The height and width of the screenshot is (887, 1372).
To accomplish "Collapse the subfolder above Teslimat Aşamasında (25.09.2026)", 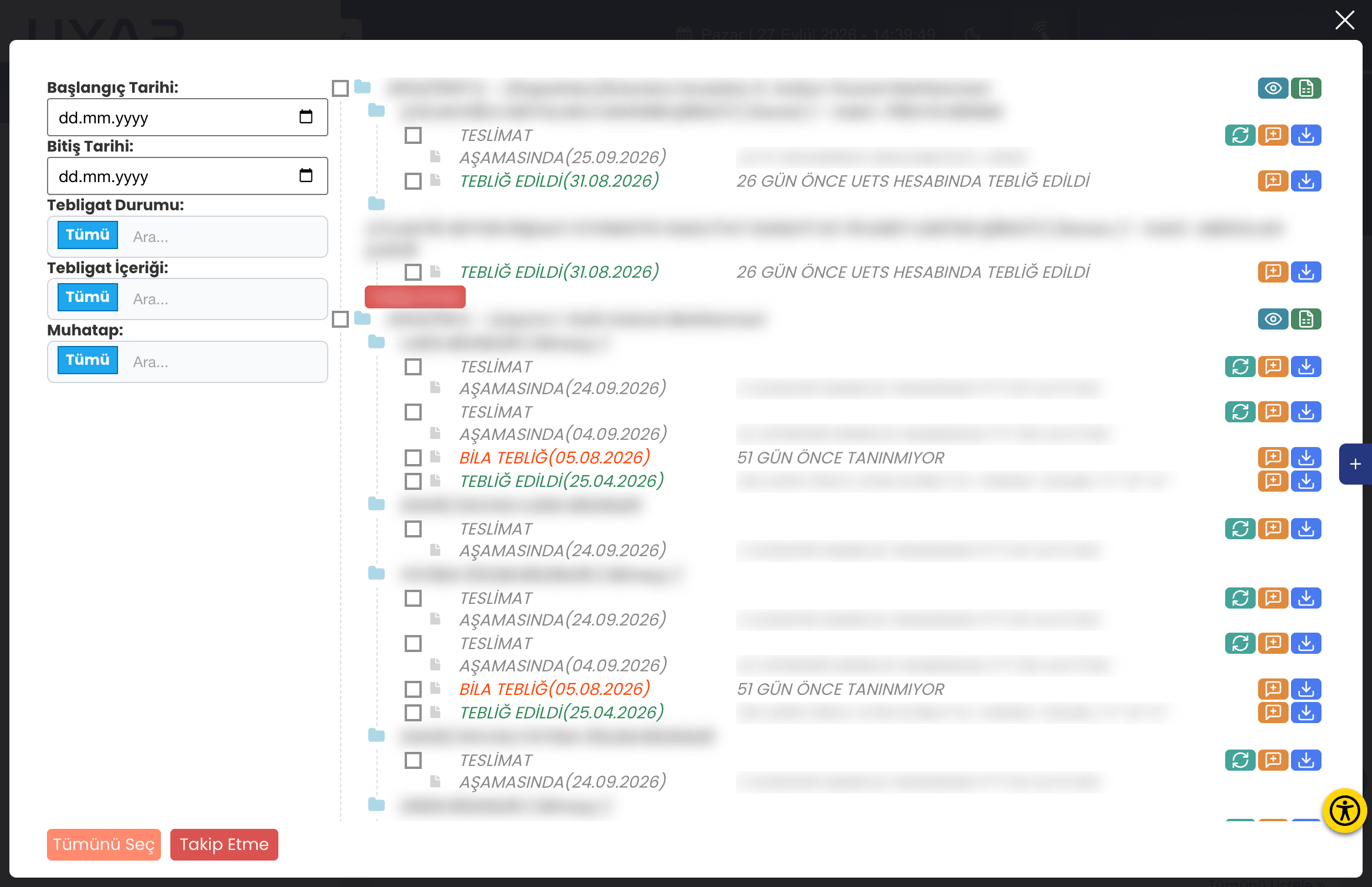I will (x=376, y=110).
